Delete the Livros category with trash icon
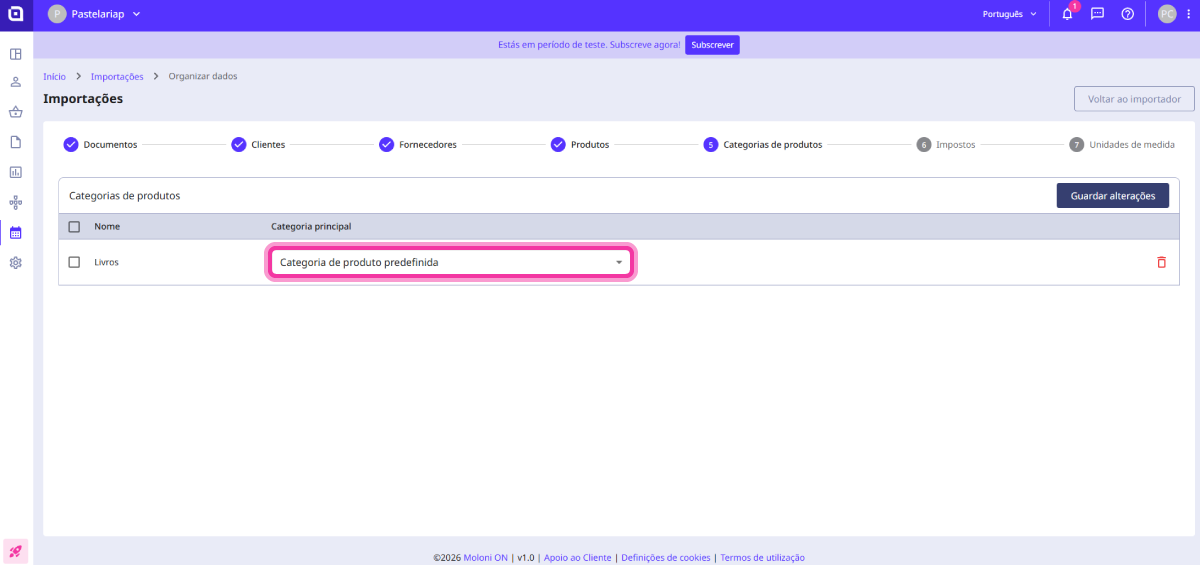Viewport: 1200px width, 565px height. click(1161, 262)
